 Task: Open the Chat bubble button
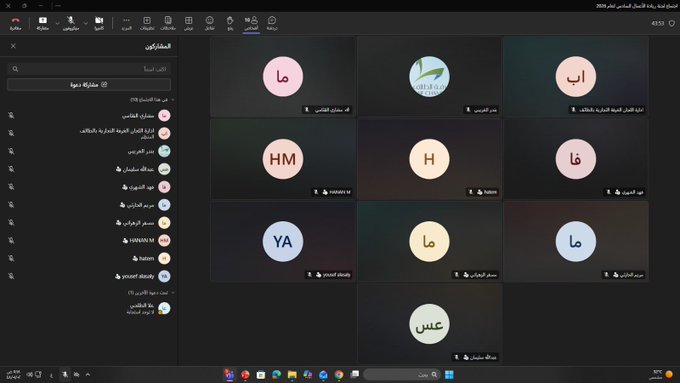click(x=272, y=23)
